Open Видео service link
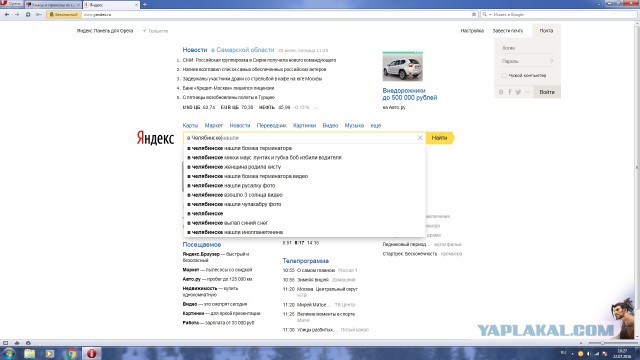The image size is (640, 360). click(x=330, y=125)
